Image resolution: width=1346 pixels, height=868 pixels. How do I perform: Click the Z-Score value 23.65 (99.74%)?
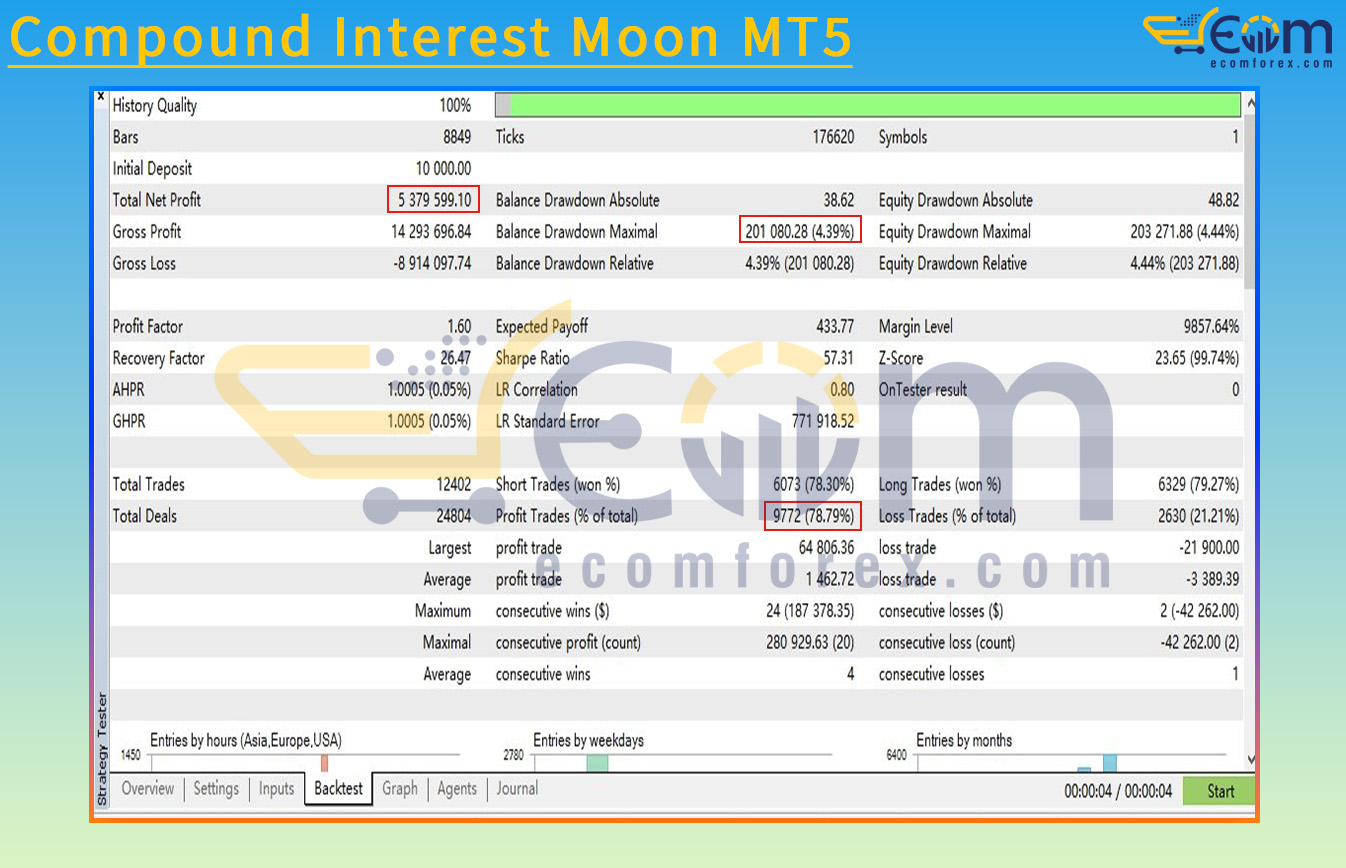1197,358
